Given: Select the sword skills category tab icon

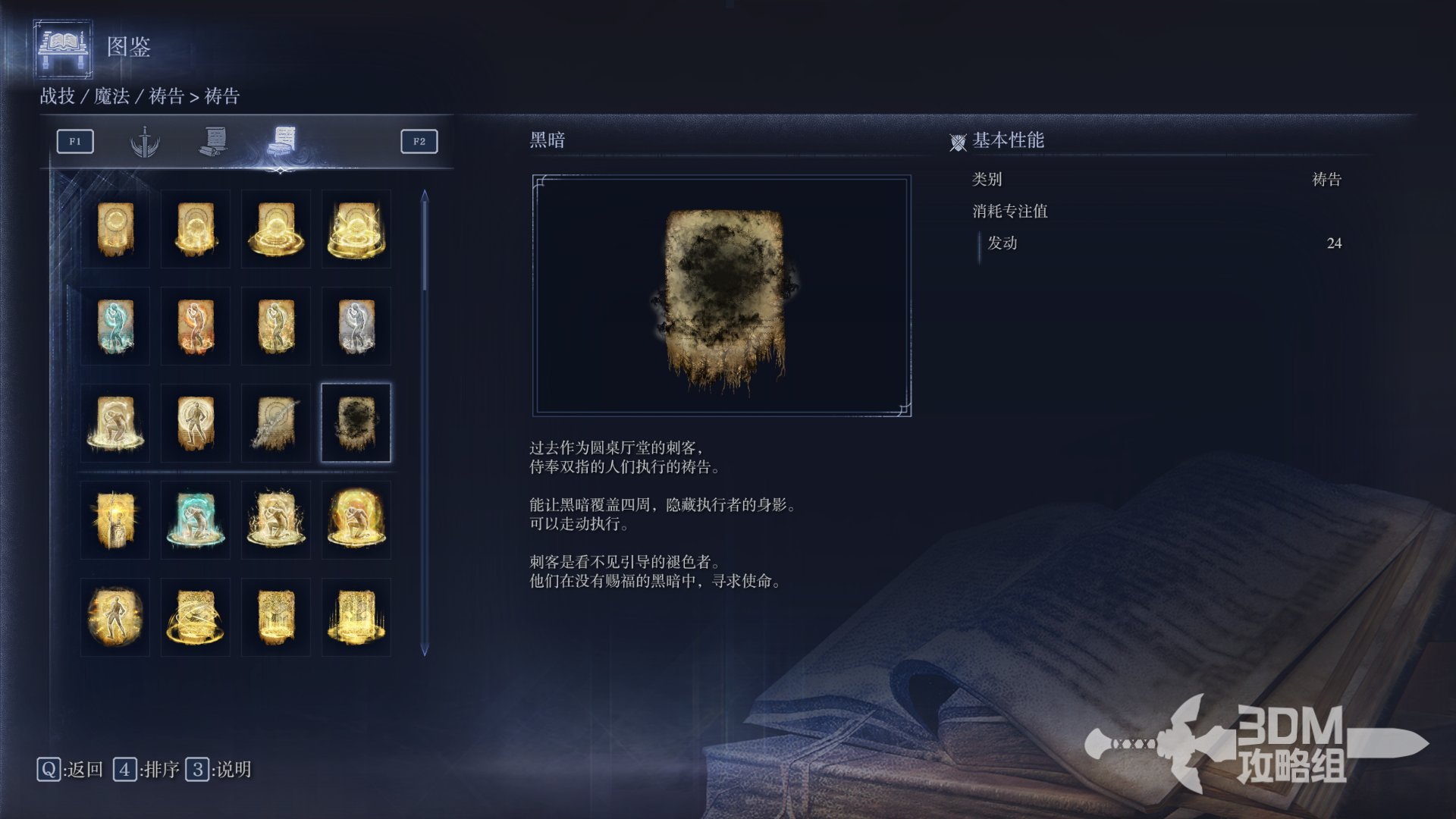Looking at the screenshot, I should tap(144, 142).
